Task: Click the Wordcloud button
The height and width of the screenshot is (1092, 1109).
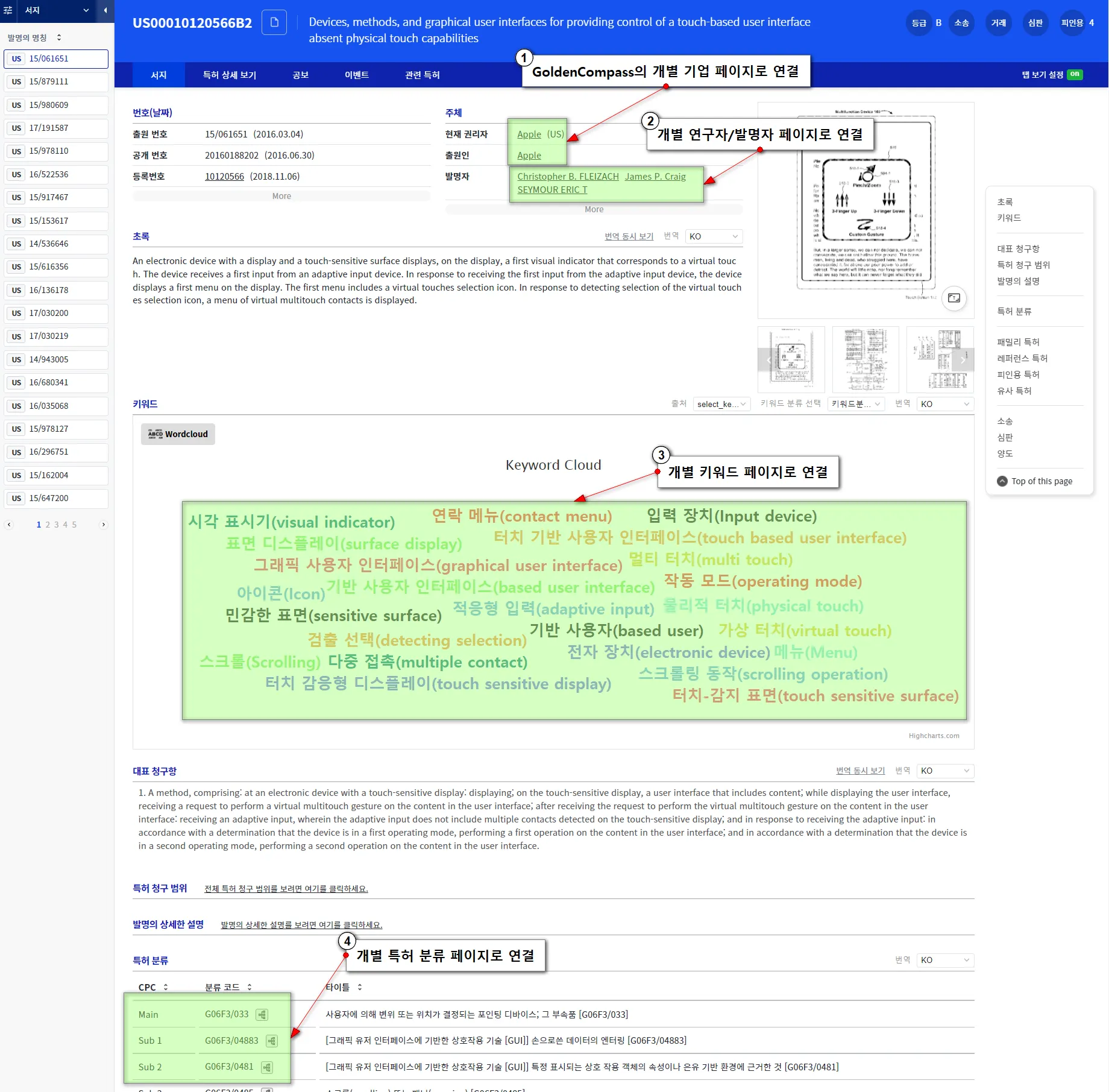Action: [x=178, y=434]
